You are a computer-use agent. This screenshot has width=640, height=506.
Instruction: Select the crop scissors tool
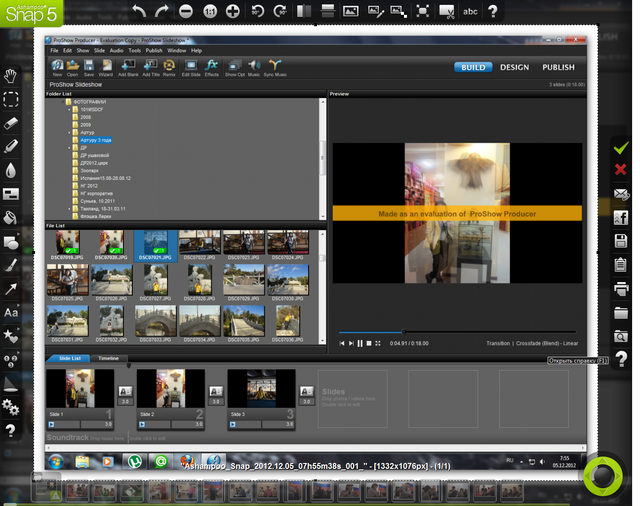point(447,11)
